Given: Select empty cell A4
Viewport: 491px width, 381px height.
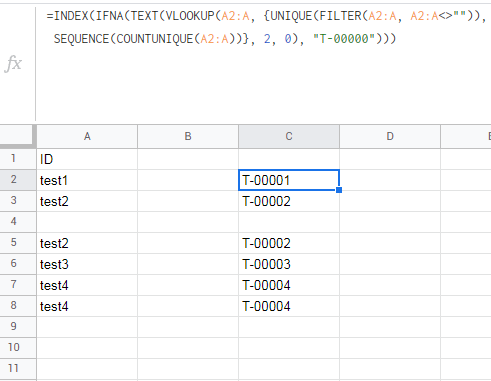Looking at the screenshot, I should pyautogui.click(x=87, y=222).
